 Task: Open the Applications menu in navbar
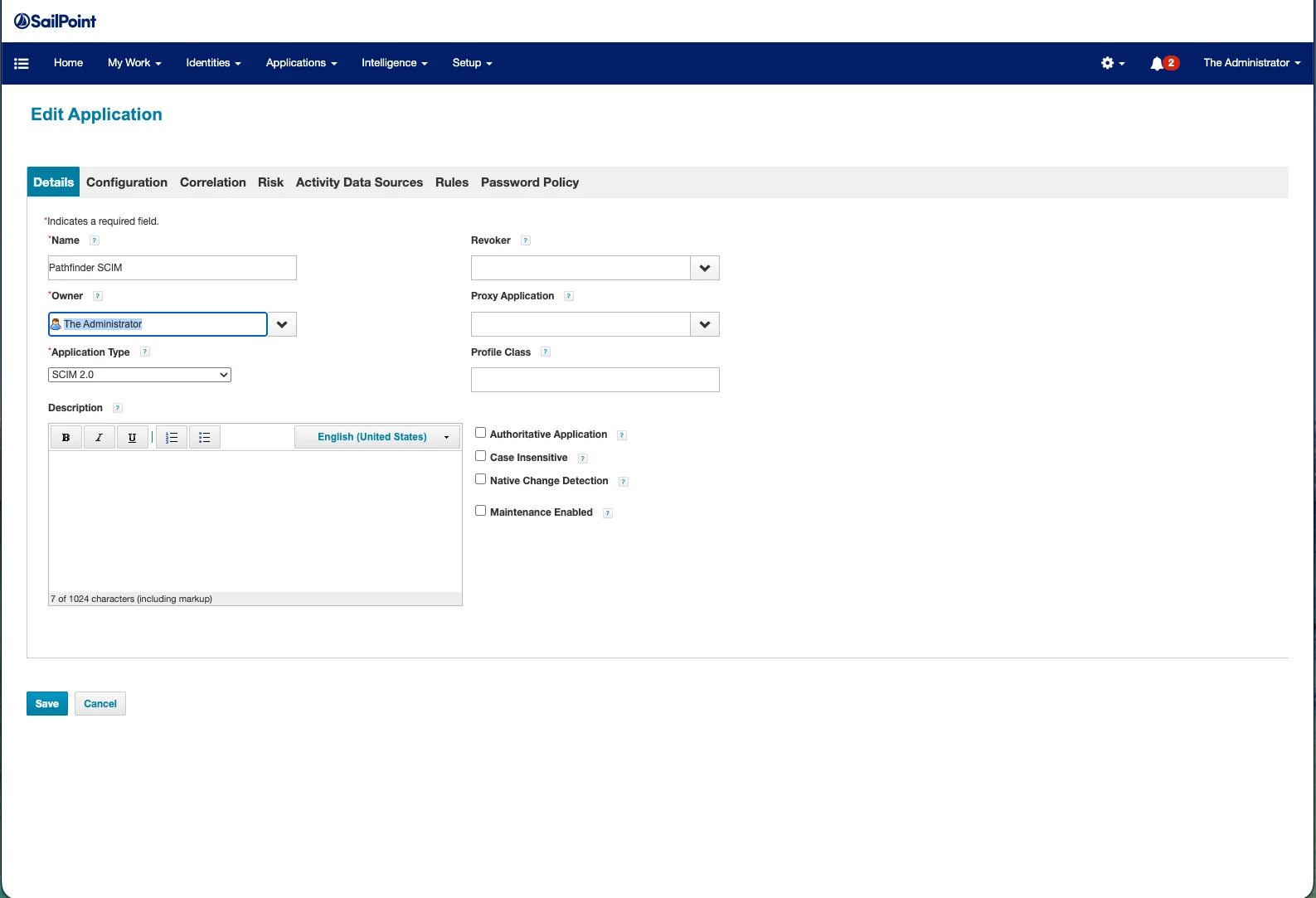[301, 63]
